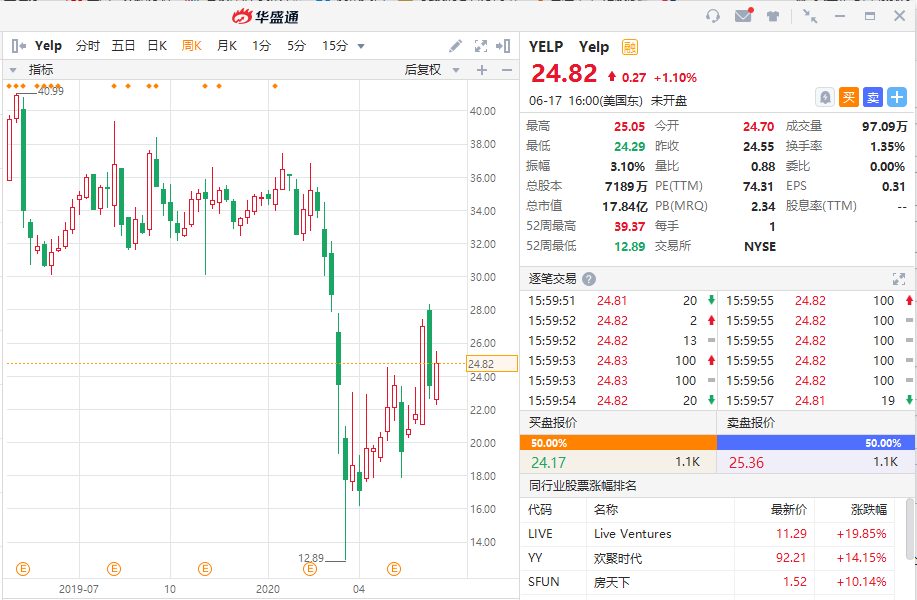Image resolution: width=917 pixels, height=600 pixels.
Task: Open help for 逐笔交易
Action: pos(589,279)
